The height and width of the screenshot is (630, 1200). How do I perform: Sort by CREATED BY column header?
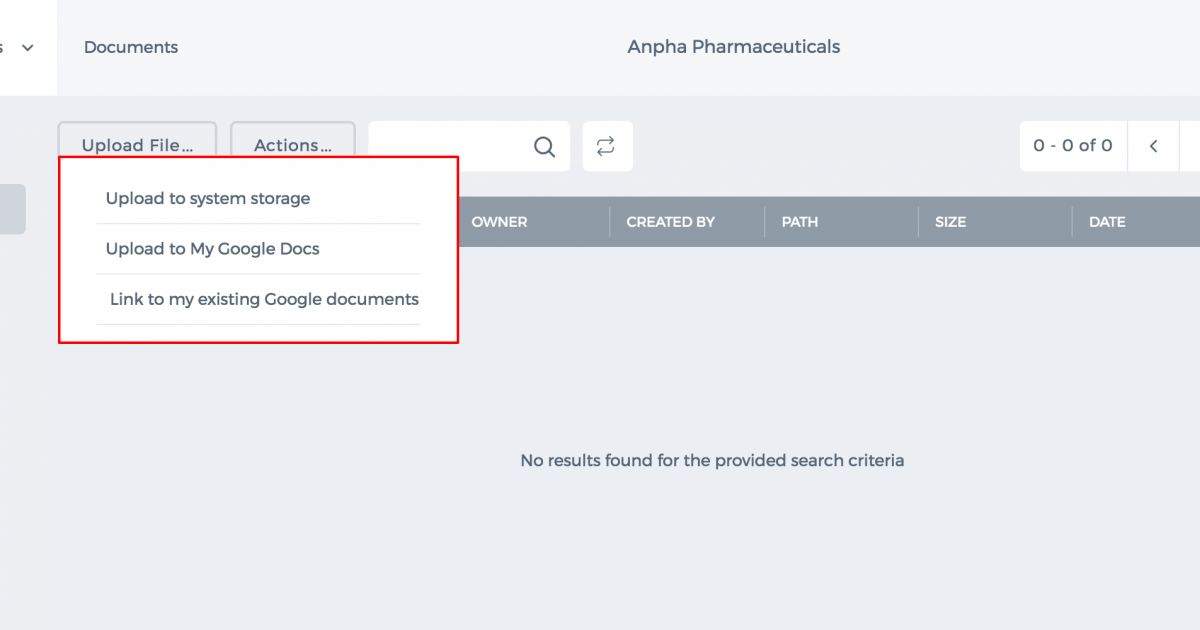[x=671, y=222]
